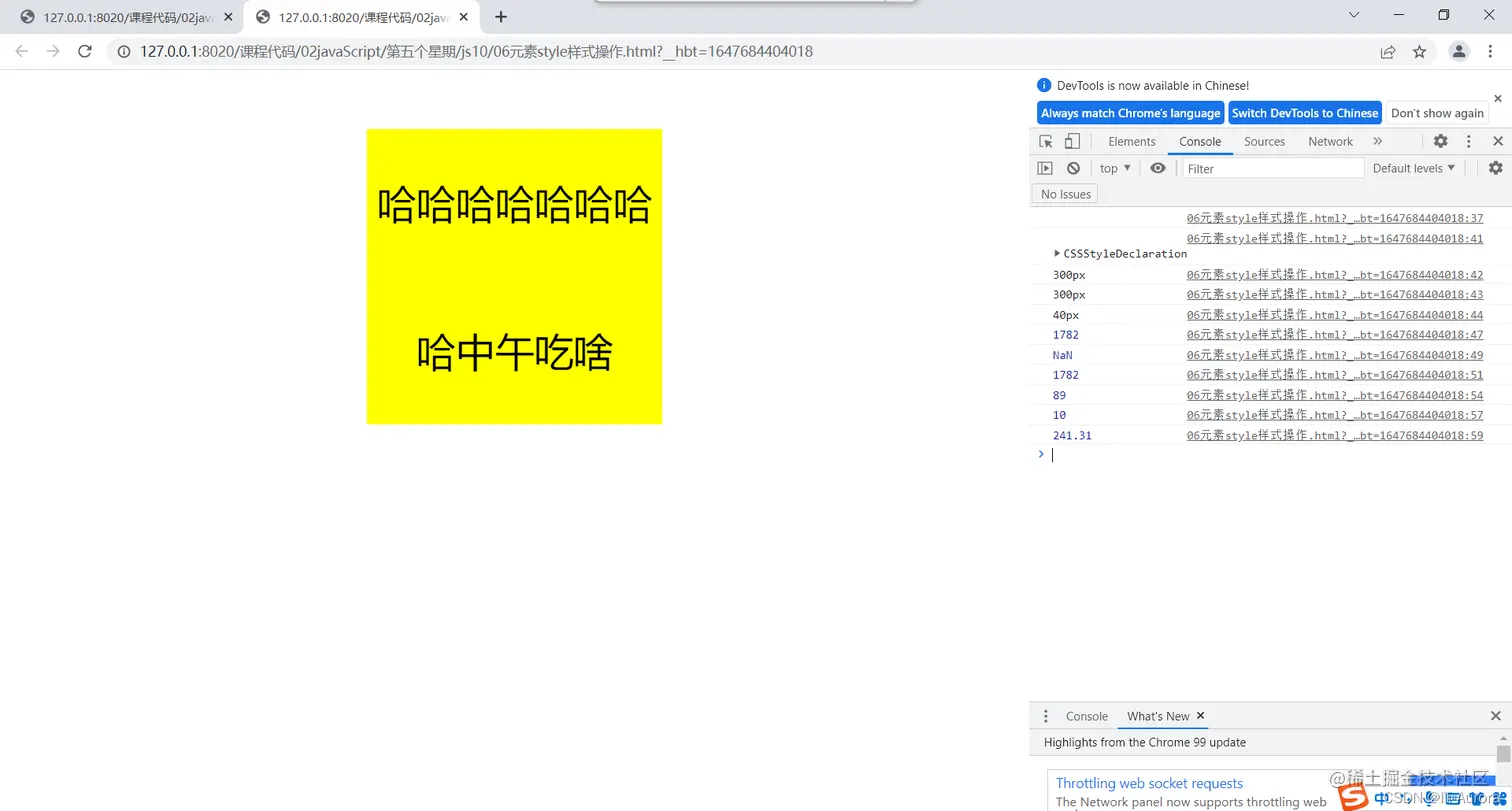Click Always match Chrome's language
Image resolution: width=1512 pixels, height=811 pixels.
1130,113
